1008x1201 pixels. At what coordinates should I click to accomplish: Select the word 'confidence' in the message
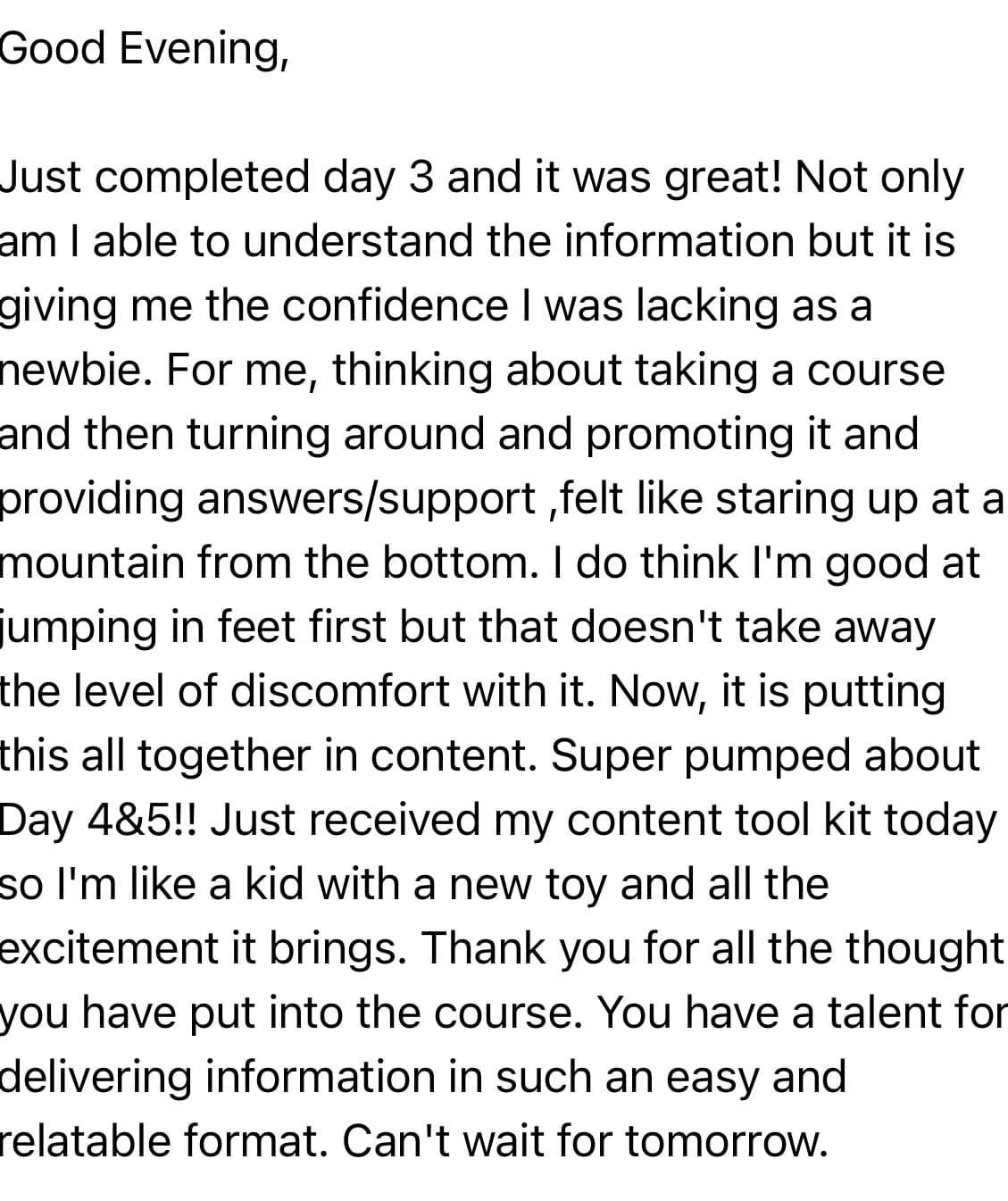[396, 306]
